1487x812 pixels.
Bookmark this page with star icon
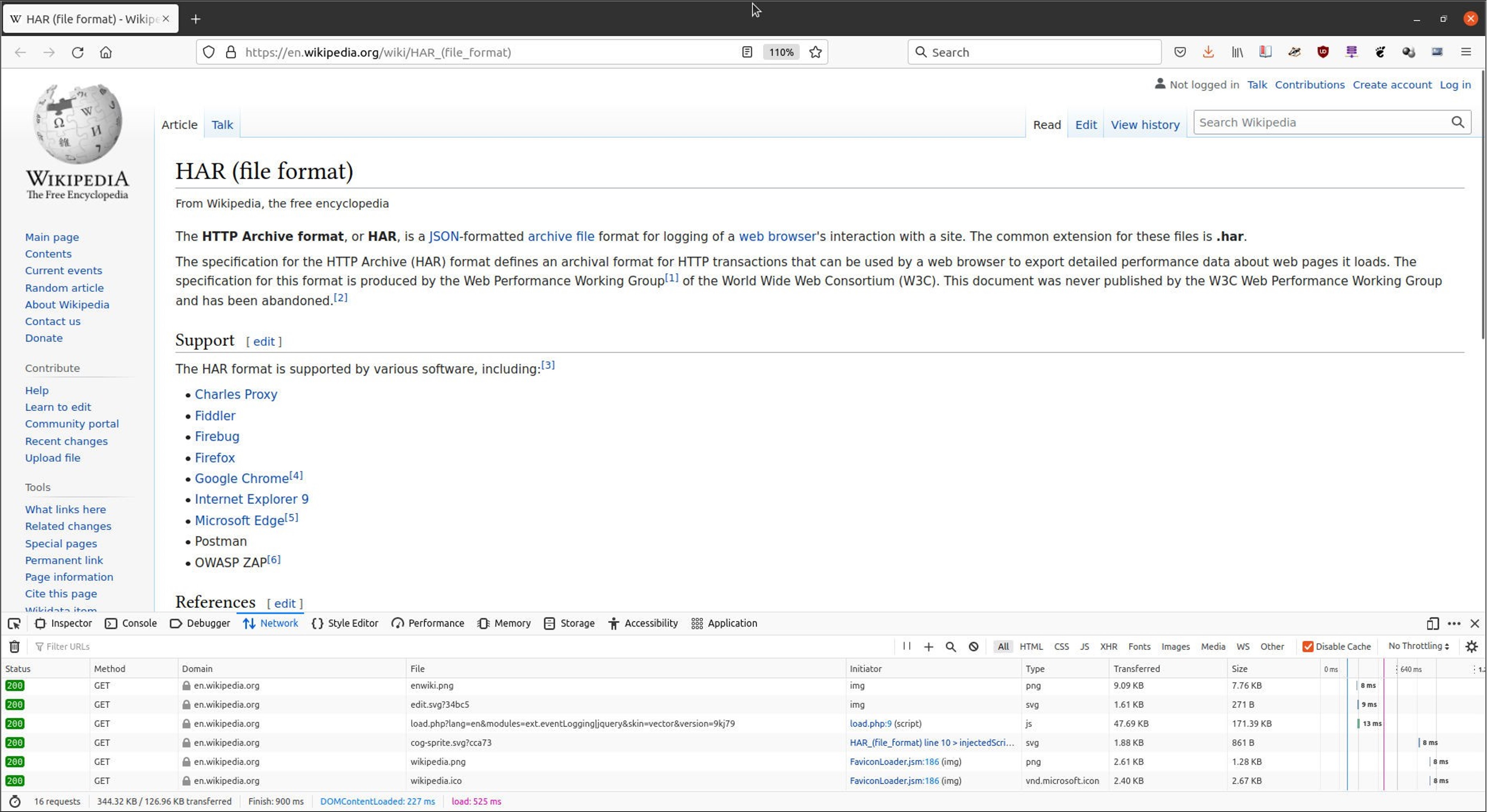pos(815,53)
